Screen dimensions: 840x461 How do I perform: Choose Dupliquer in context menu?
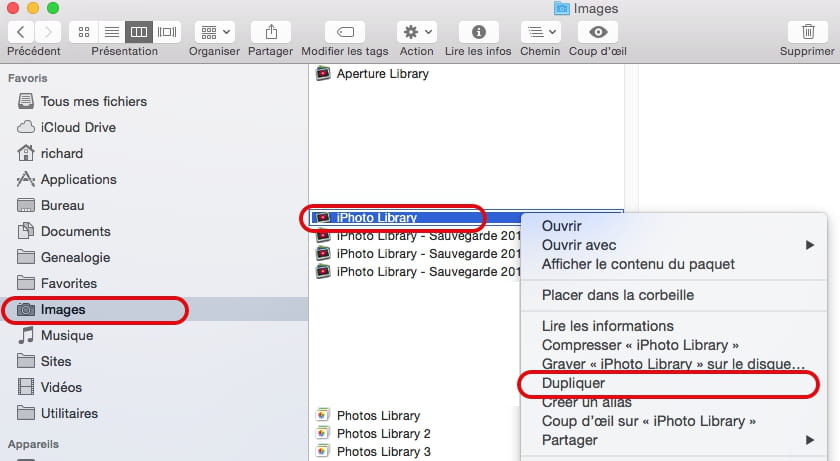point(674,383)
